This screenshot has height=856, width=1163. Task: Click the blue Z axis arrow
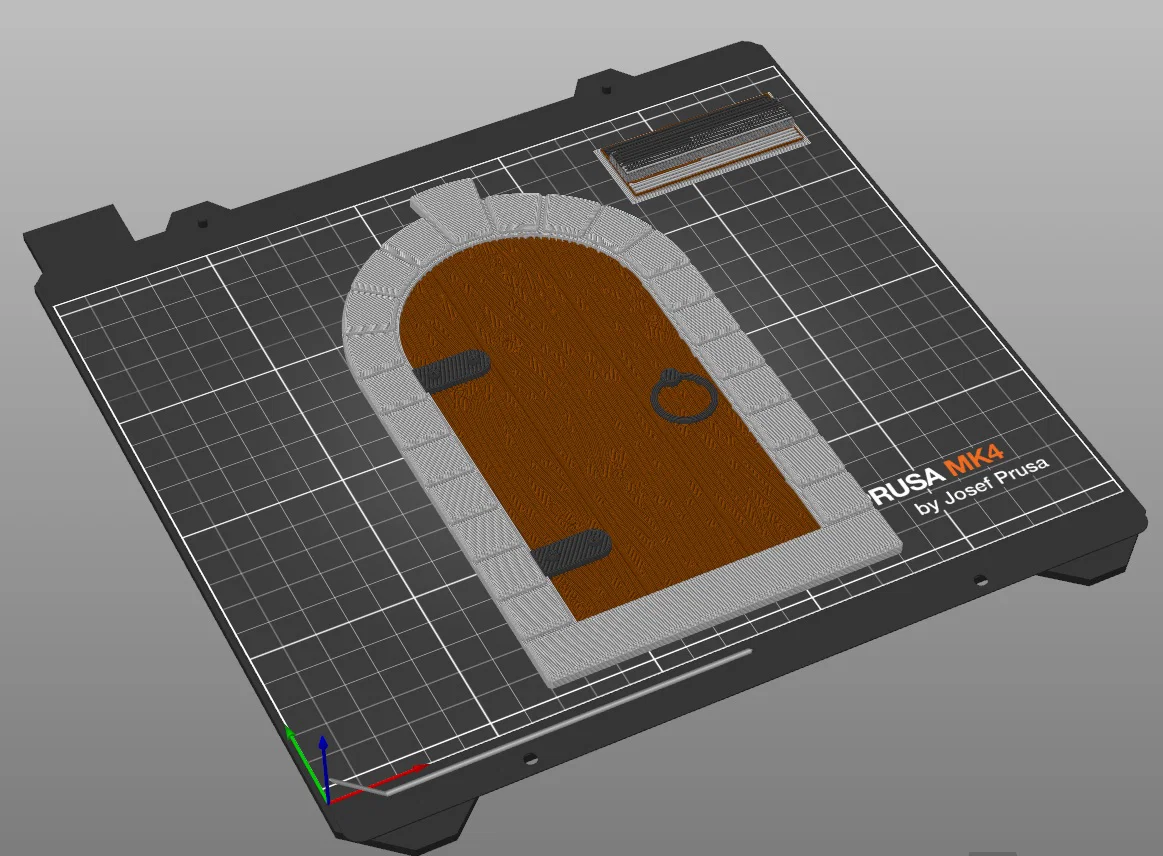[x=323, y=768]
